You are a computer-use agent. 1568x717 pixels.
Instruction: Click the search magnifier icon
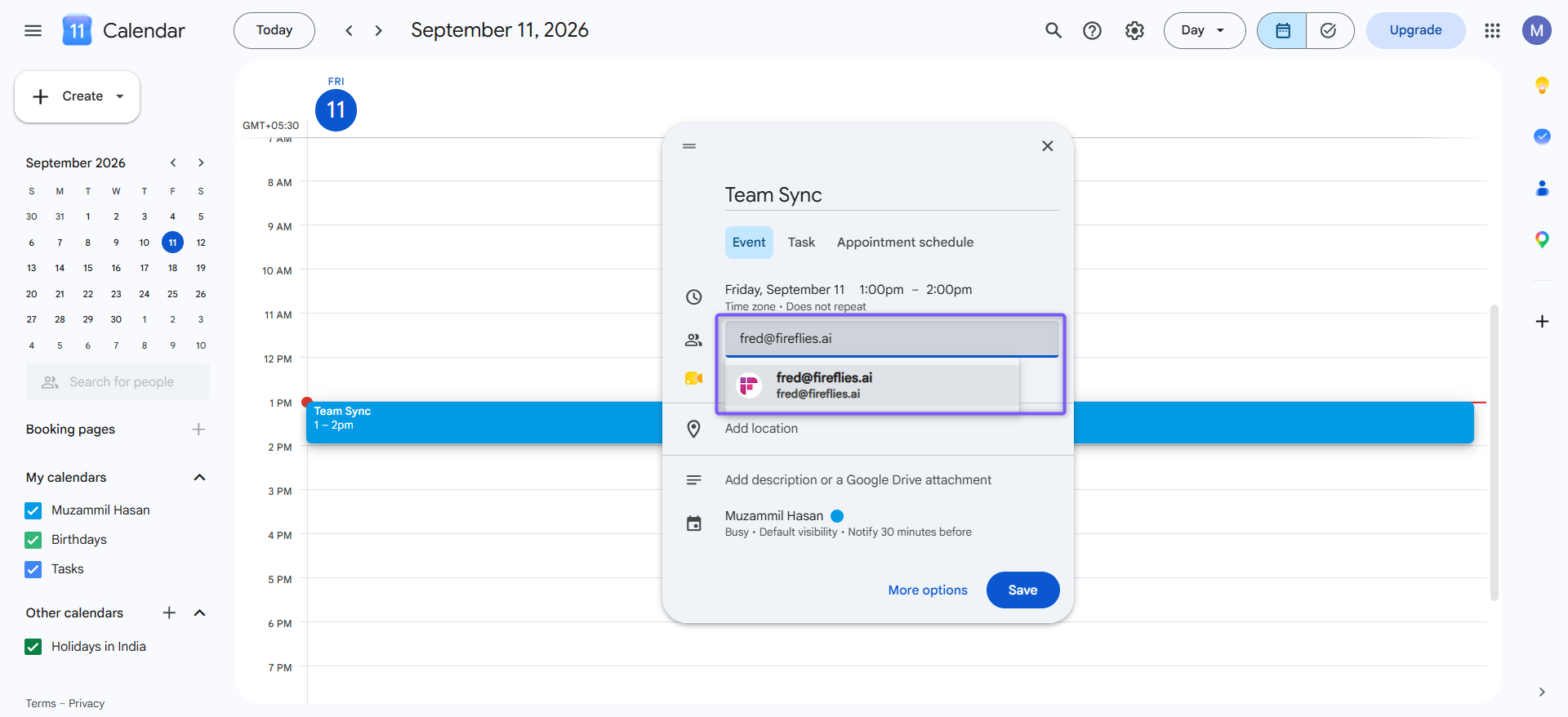[x=1053, y=31]
